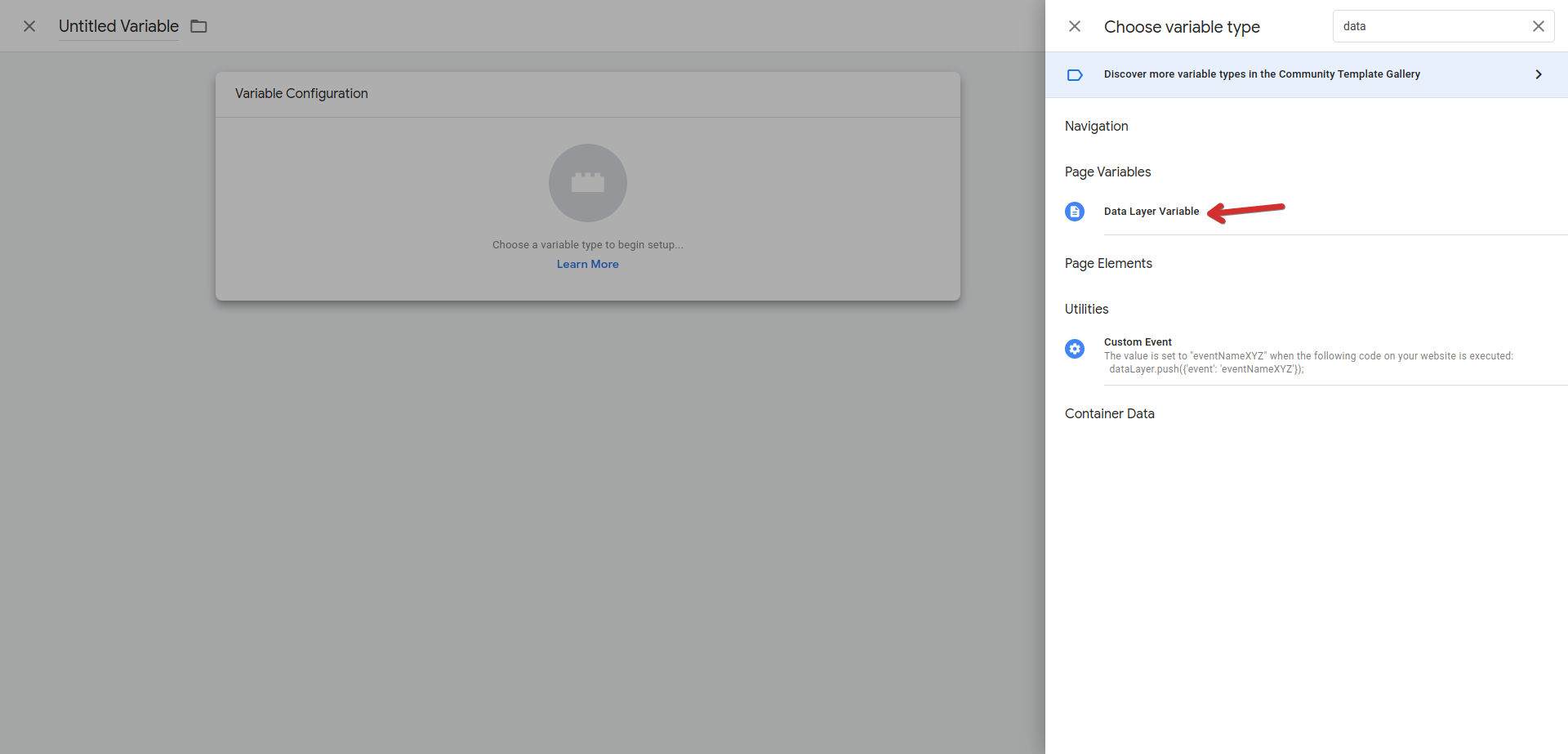The width and height of the screenshot is (1568, 754).
Task: Choose the Custom Event variable type
Action: [x=1138, y=342]
